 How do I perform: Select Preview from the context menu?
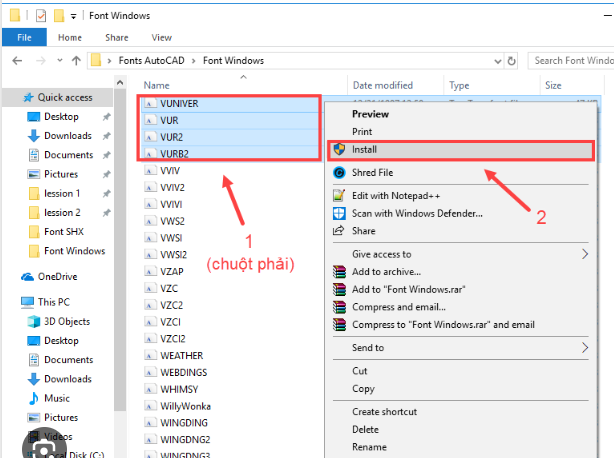click(371, 114)
